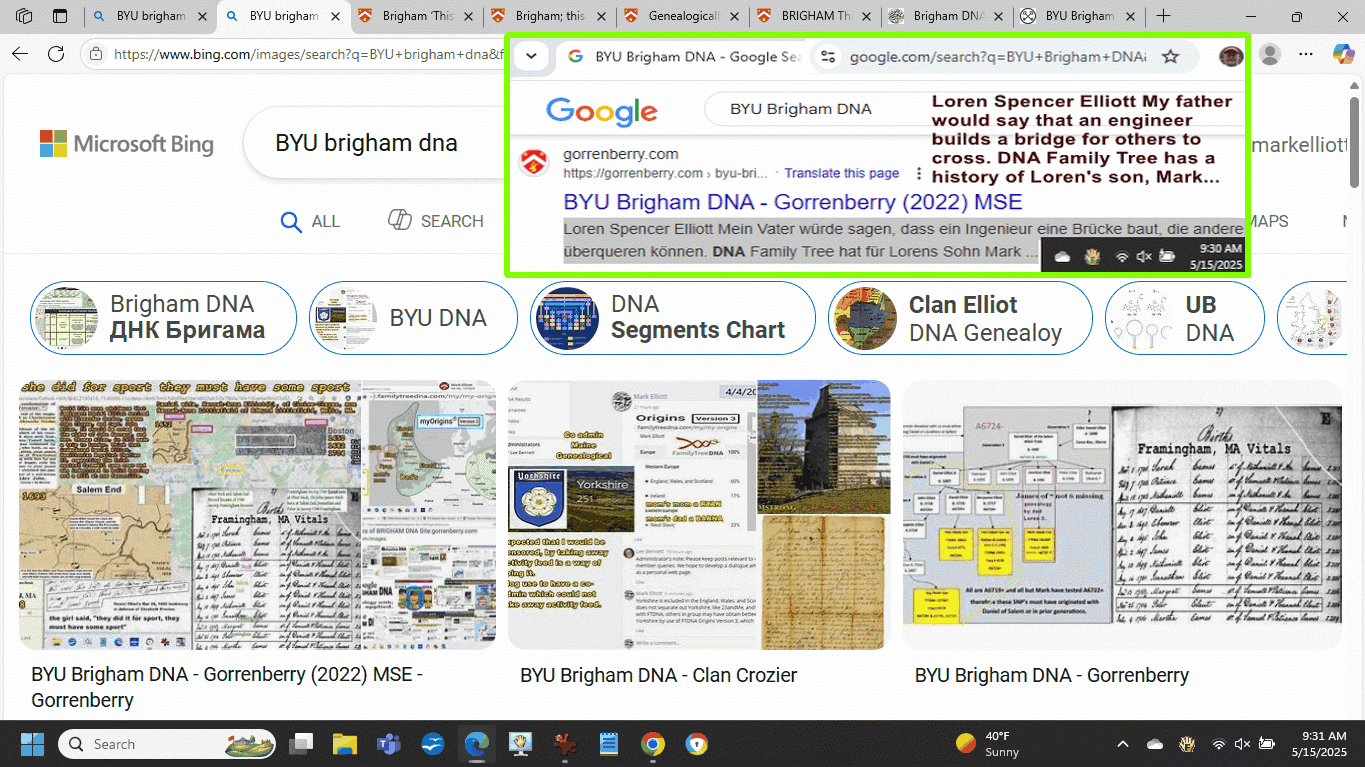Open the Edge Workspaces icon
Screen dimensions: 1365x767
click(24, 16)
